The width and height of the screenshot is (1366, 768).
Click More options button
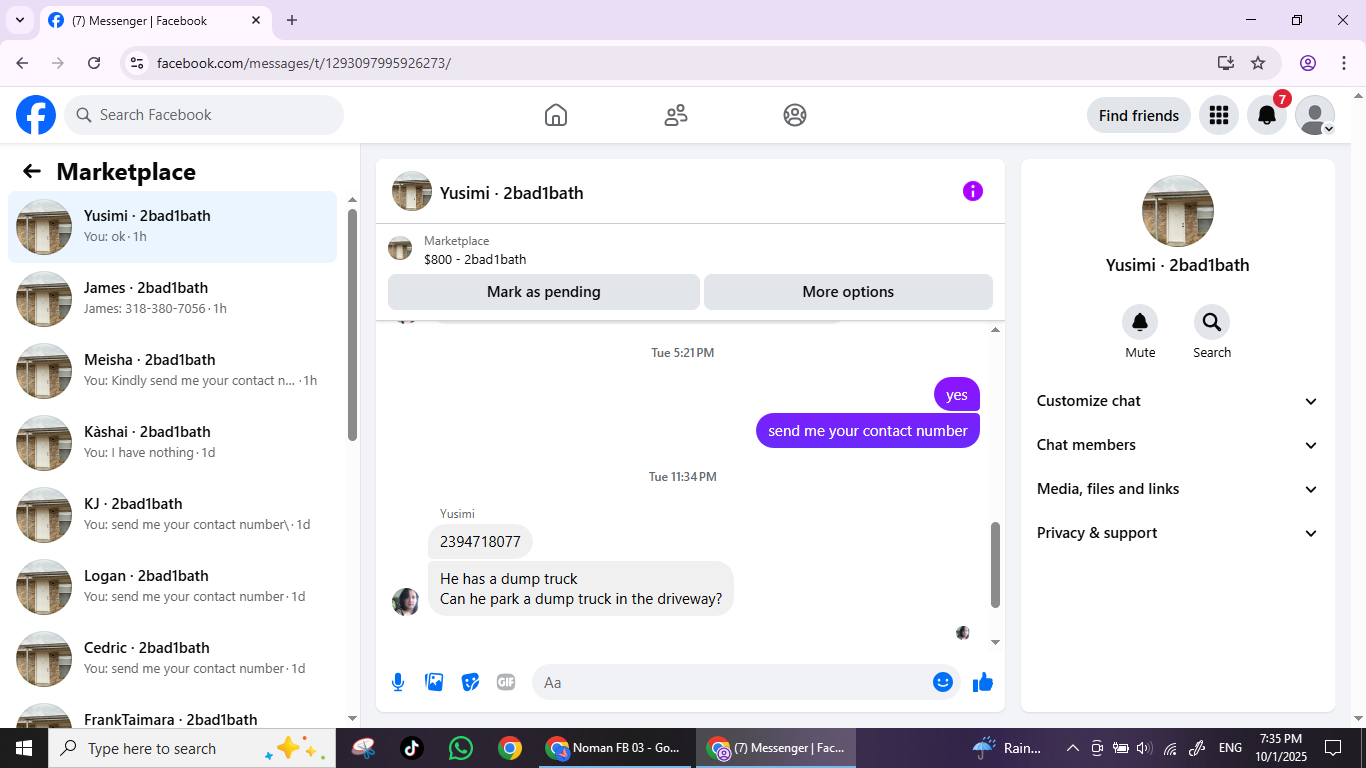848,292
